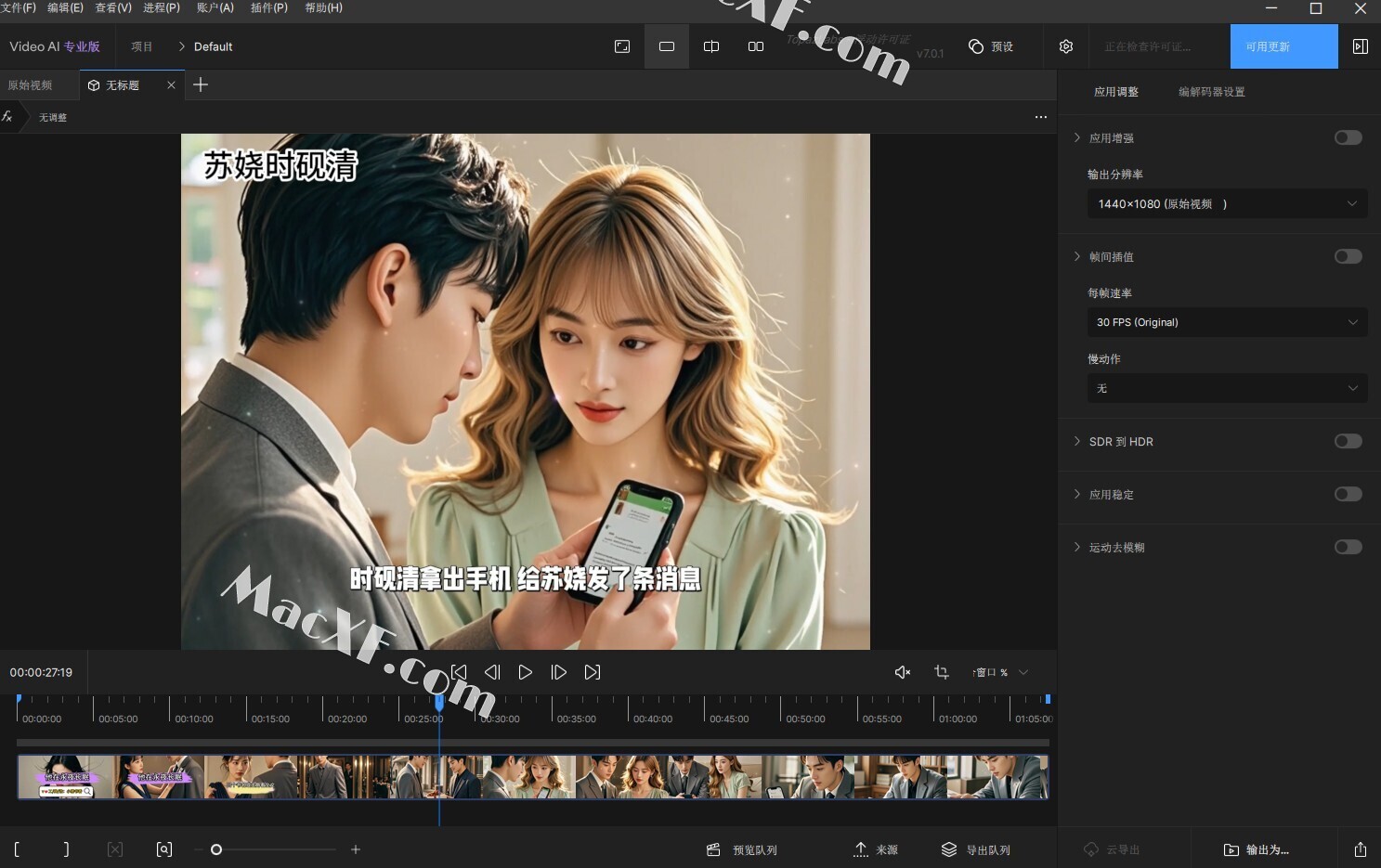The width and height of the screenshot is (1381, 868).
Task: Open the settings gear icon
Action: pos(1066,46)
